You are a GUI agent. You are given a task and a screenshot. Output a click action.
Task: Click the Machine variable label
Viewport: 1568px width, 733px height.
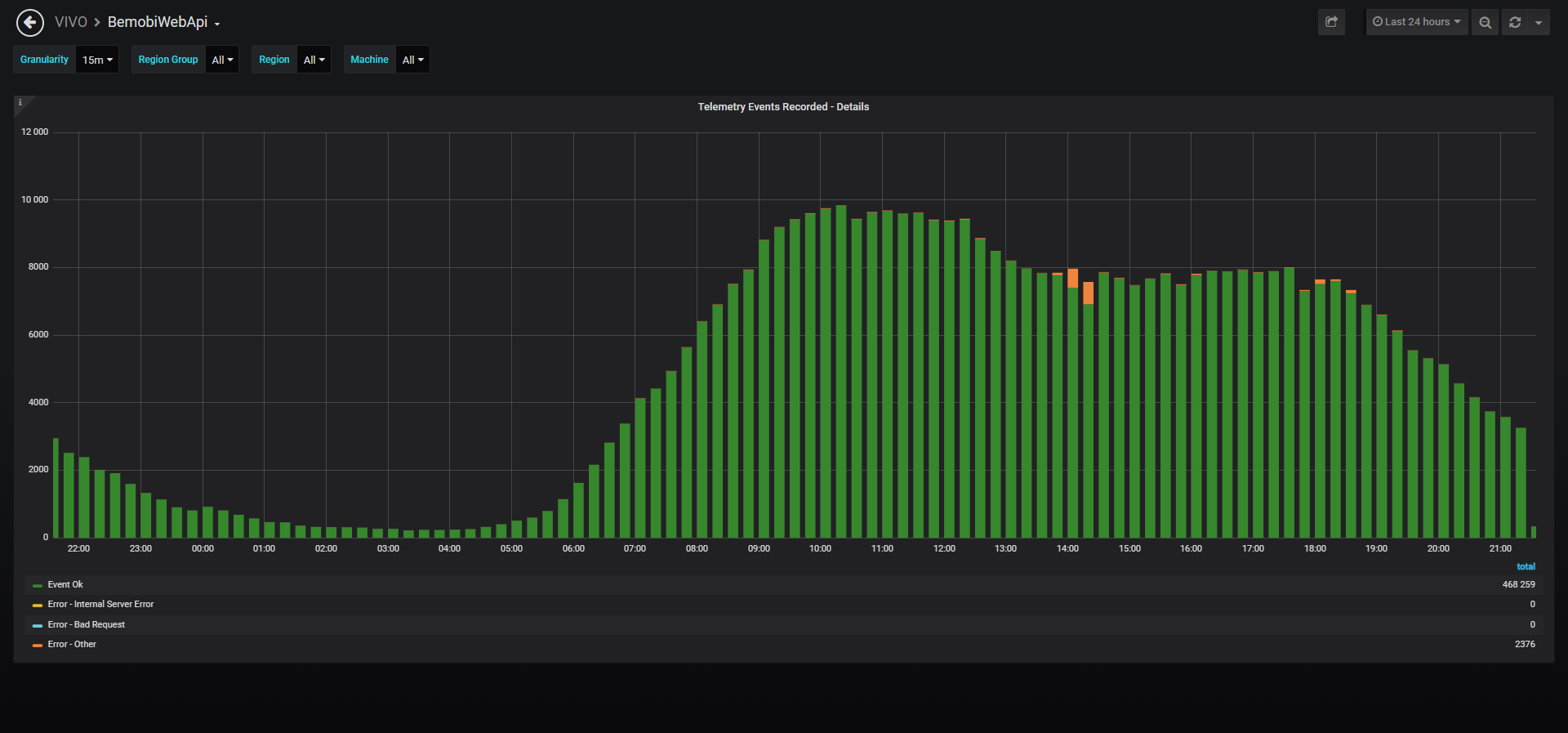(369, 60)
